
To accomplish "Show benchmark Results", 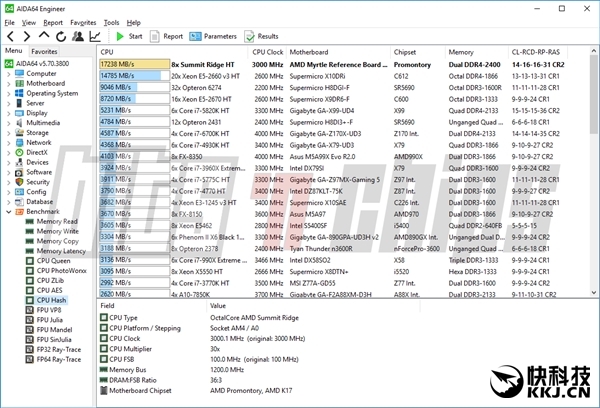I will pos(262,36).
